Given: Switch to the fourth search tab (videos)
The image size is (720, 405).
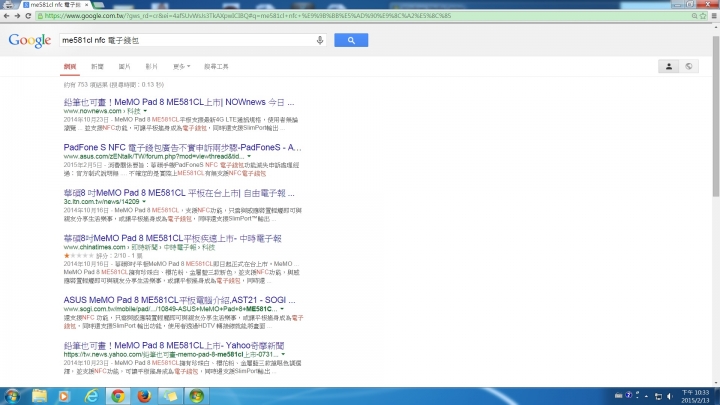Looking at the screenshot, I should point(152,67).
